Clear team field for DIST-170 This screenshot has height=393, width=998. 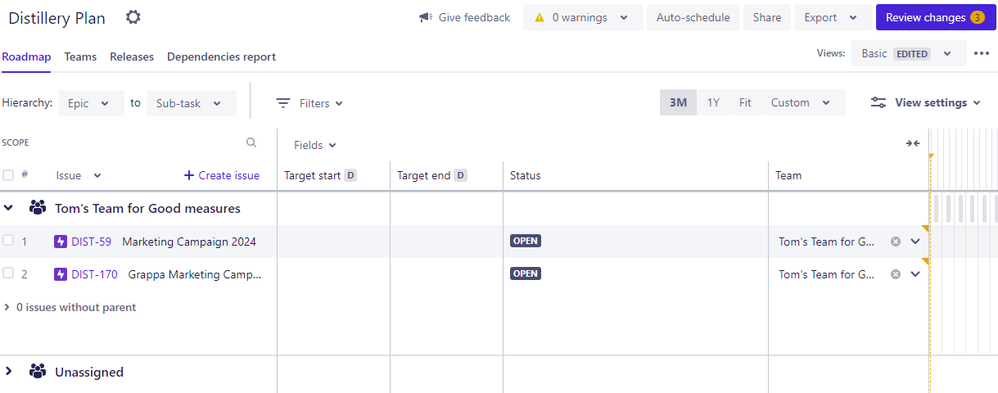pos(896,274)
